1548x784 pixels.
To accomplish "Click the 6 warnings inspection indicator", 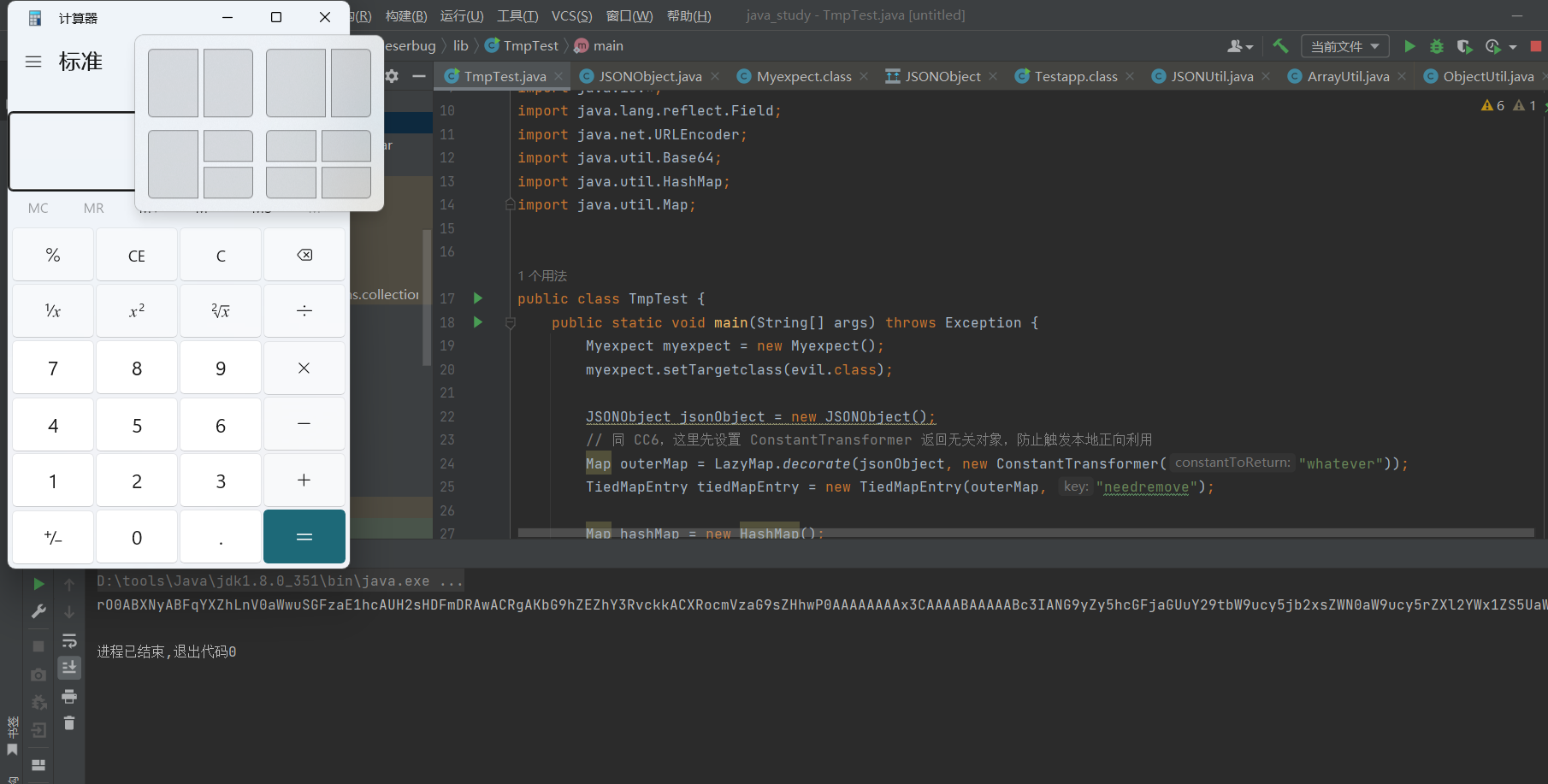I will click(1493, 105).
